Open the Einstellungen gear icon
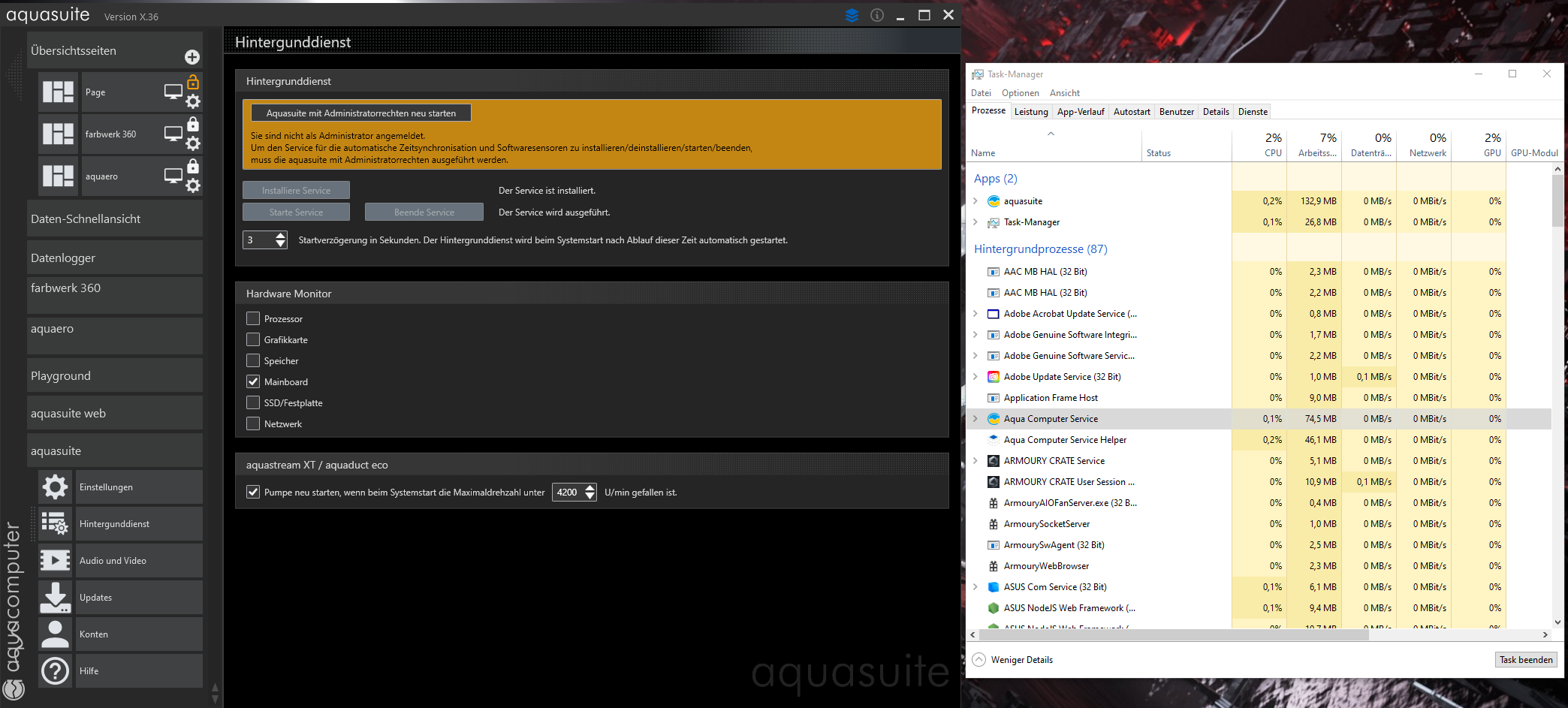This screenshot has width=1568, height=708. pos(56,487)
